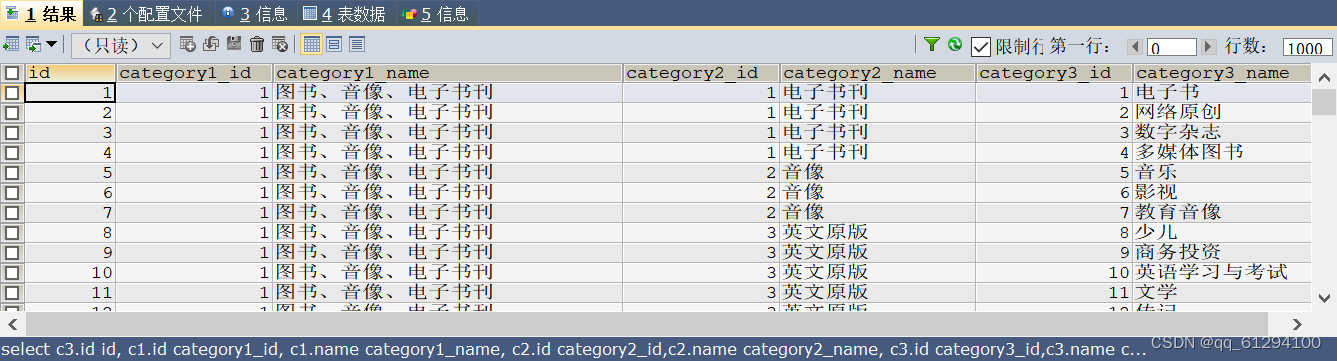Click category2_name 音像 in row with id 5
Viewport: 1337px width, 361px height.
[878, 172]
